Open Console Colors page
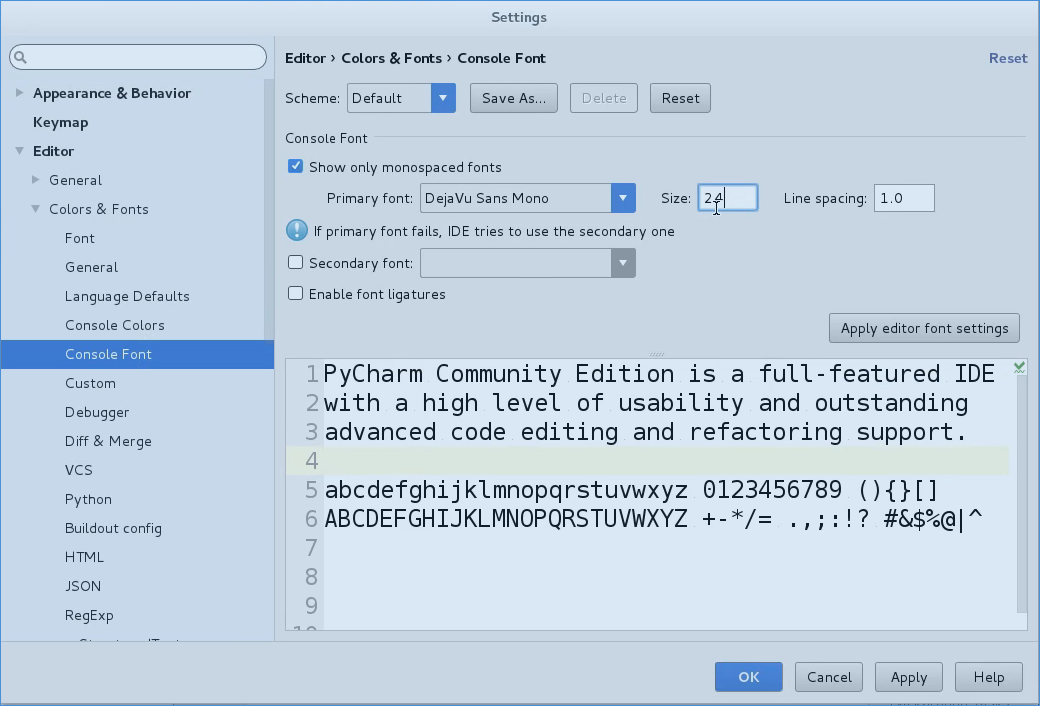 click(x=115, y=325)
